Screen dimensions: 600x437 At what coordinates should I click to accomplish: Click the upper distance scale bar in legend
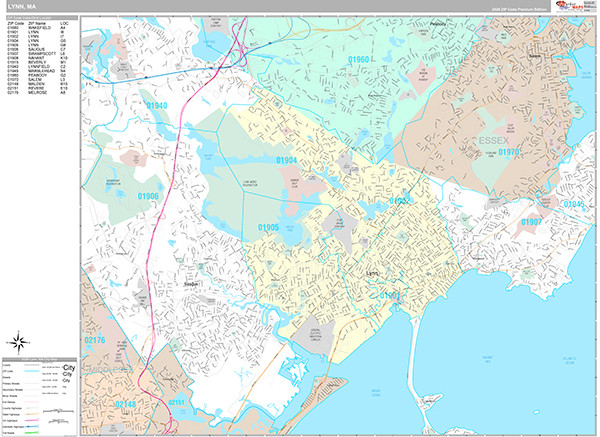pyautogui.click(x=58, y=411)
